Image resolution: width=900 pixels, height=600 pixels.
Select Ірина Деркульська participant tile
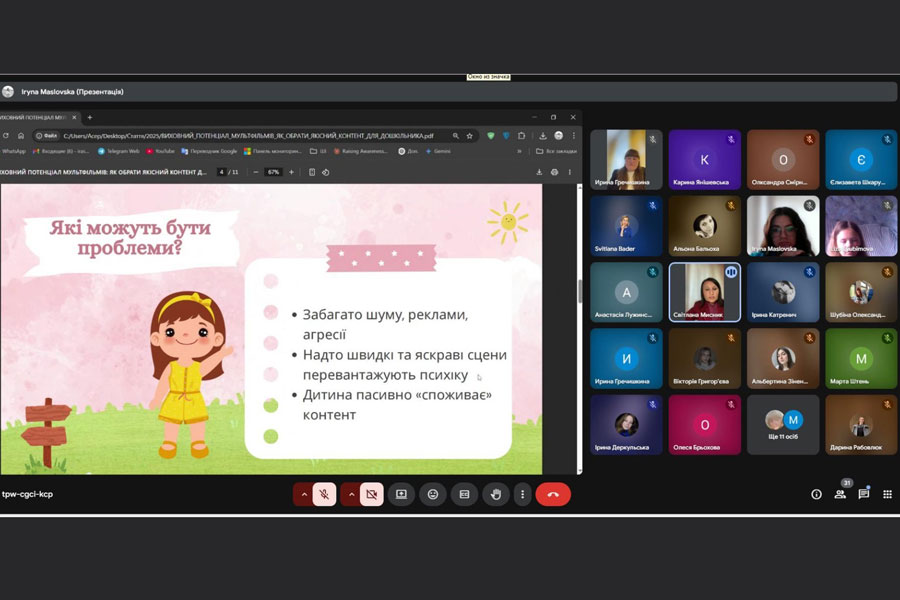626,425
